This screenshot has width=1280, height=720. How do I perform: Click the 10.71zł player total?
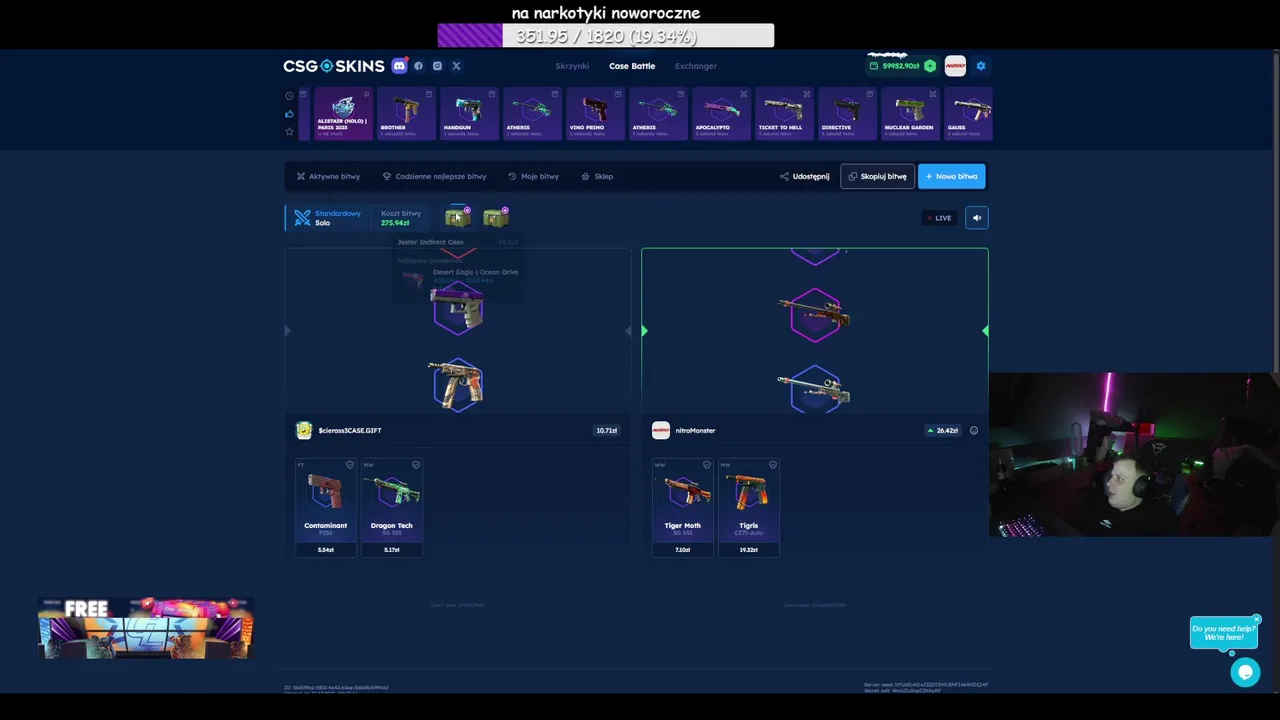click(607, 431)
